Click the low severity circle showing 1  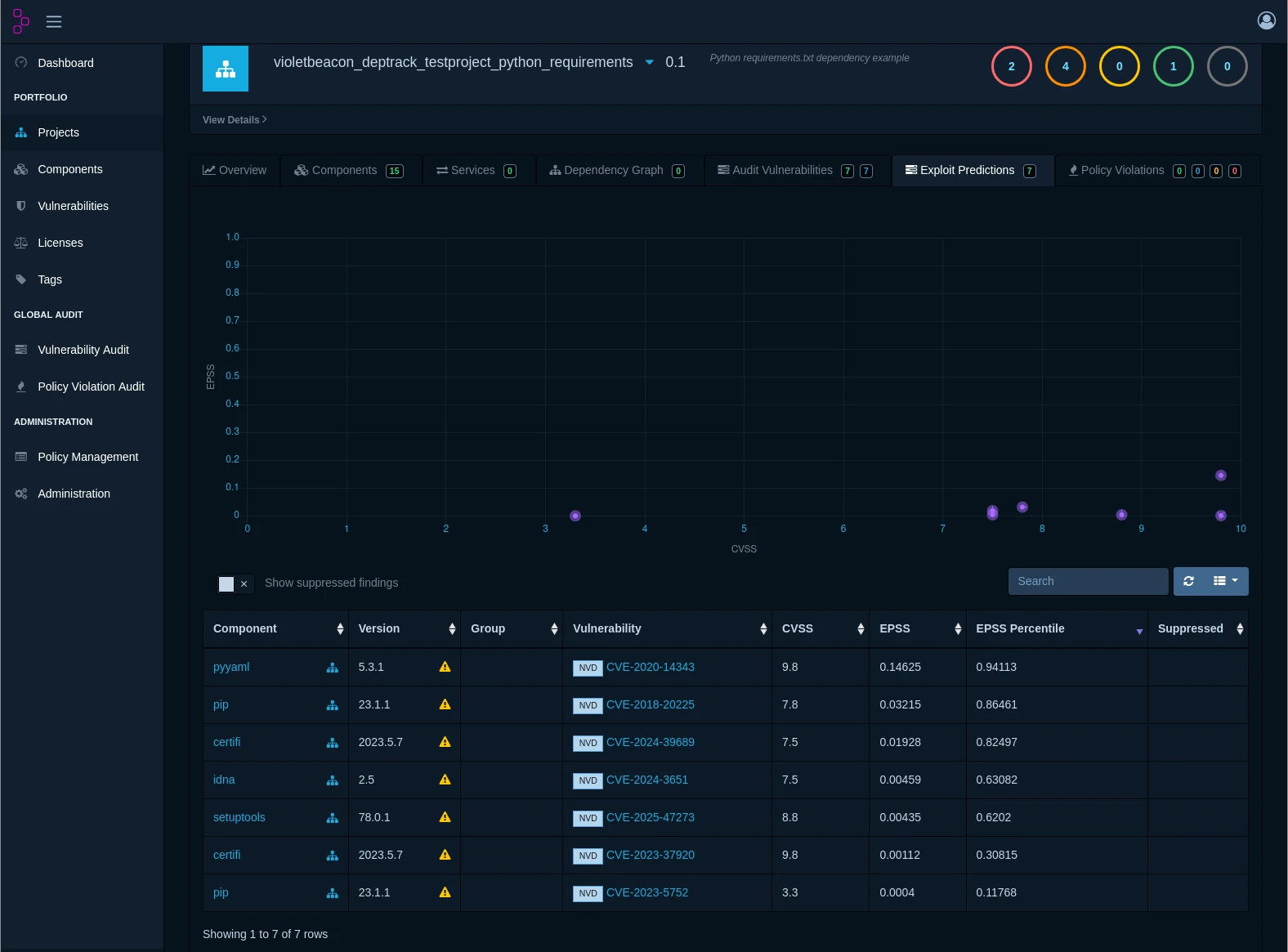(1174, 66)
